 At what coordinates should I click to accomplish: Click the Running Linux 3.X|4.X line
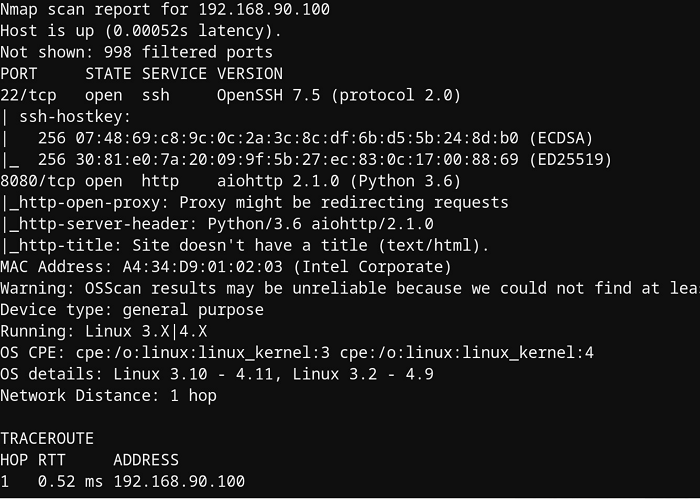[x=104, y=331]
